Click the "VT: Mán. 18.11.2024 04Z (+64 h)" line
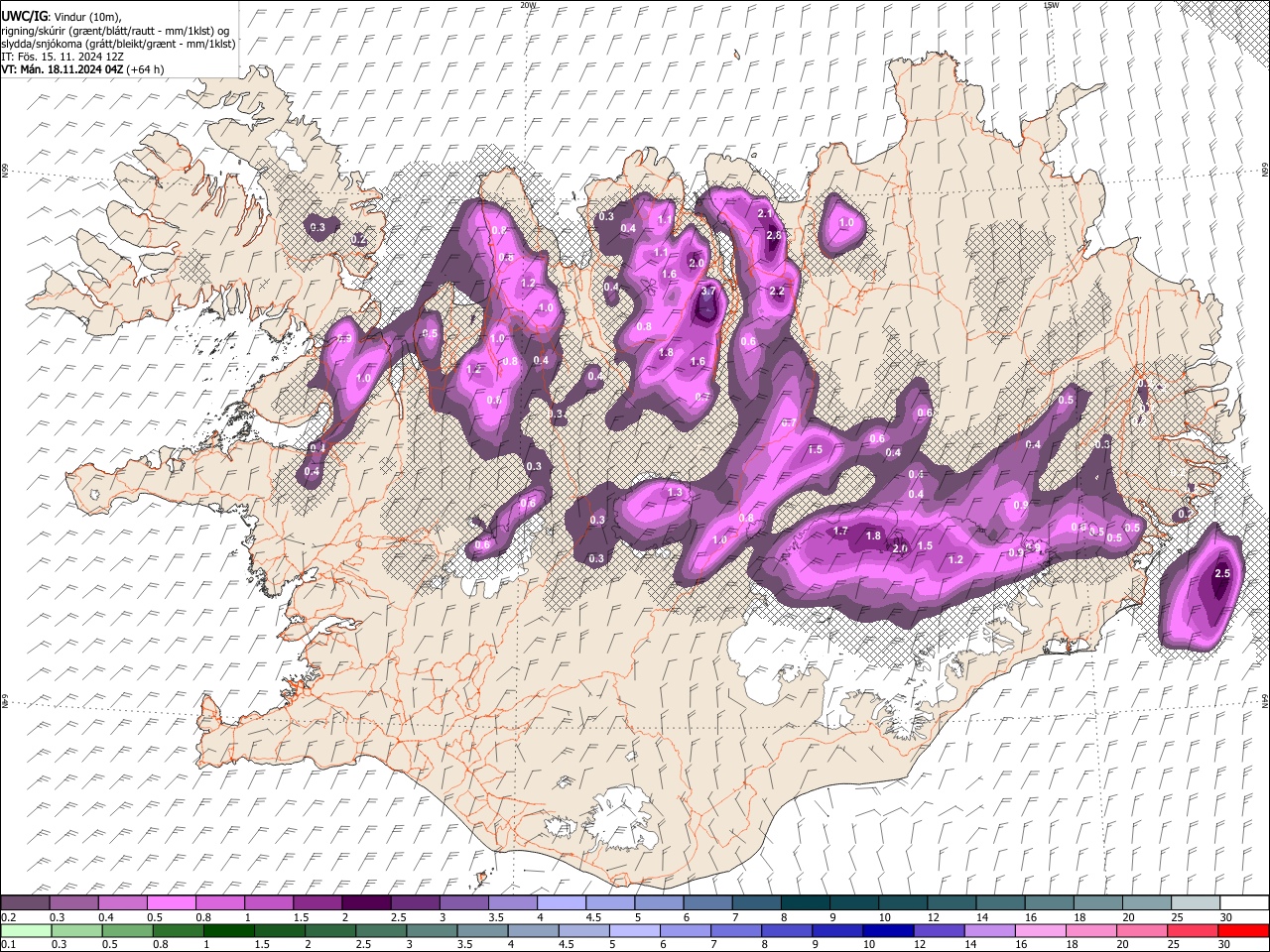The image size is (1270, 952). coord(82,70)
